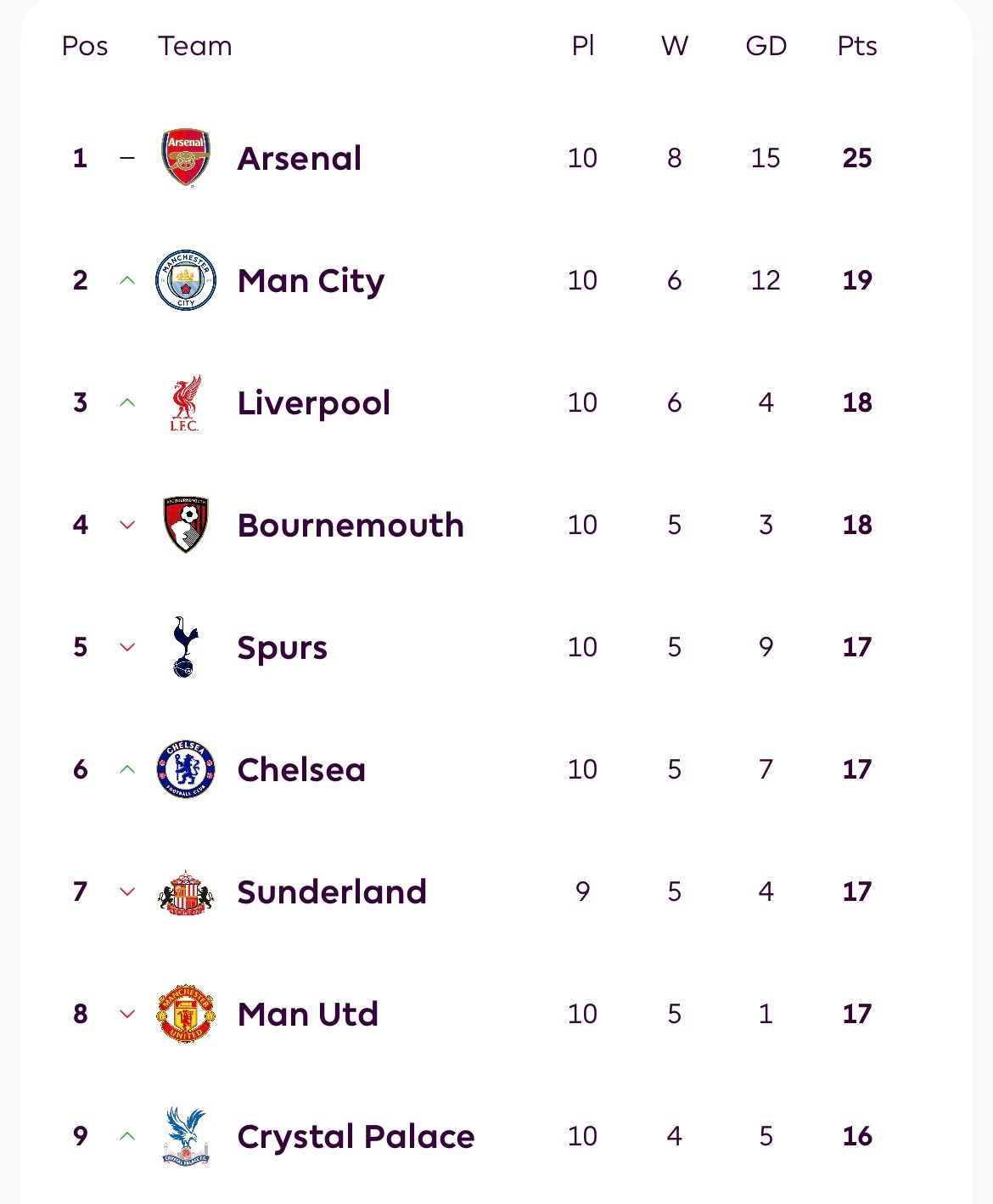The image size is (993, 1204).
Task: Tap the Crystal Palace eagle badge
Action: click(186, 1136)
